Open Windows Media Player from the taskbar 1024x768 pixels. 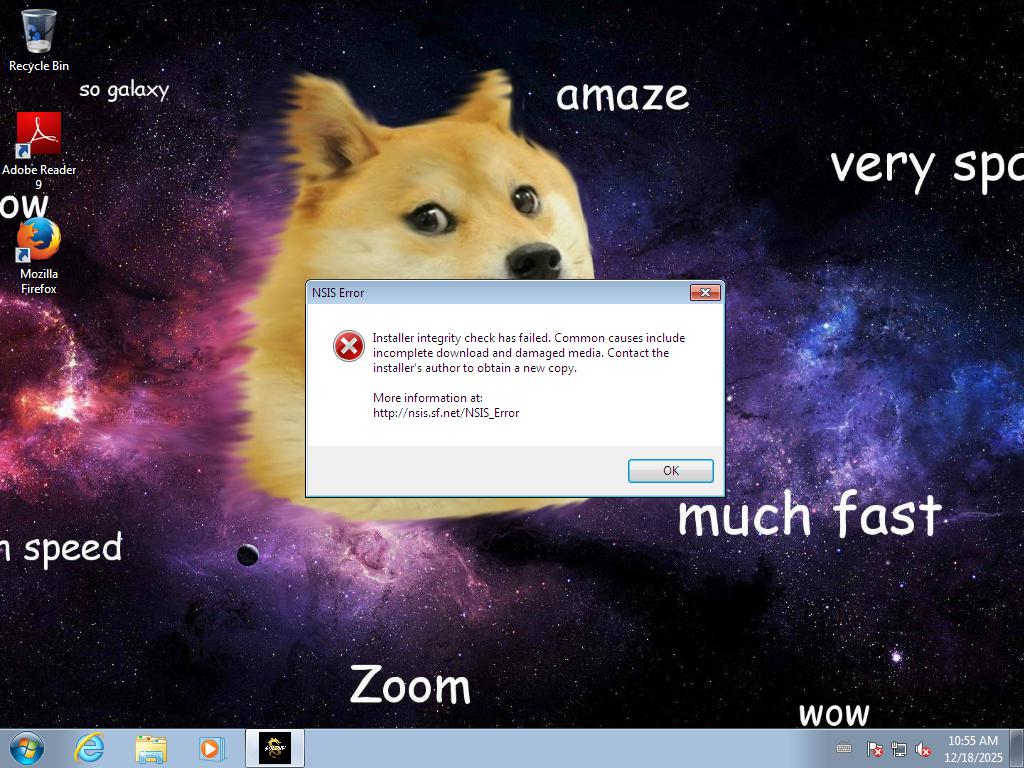coord(211,748)
